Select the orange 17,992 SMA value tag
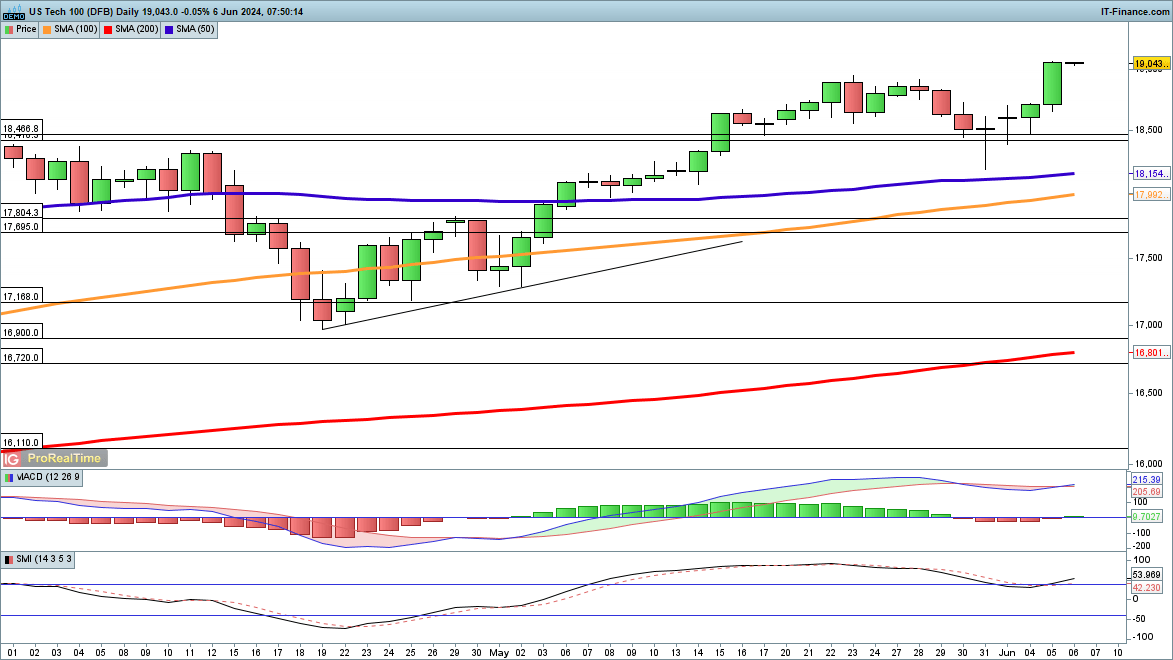Image resolution: width=1173 pixels, height=660 pixels. click(1151, 195)
